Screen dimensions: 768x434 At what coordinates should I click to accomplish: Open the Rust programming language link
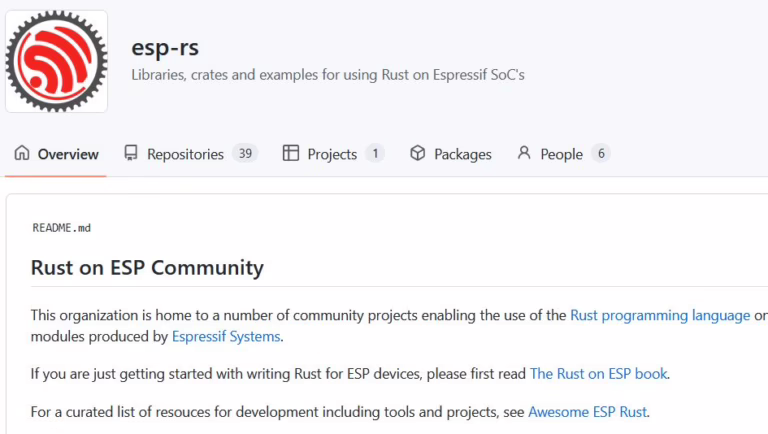[659, 315]
